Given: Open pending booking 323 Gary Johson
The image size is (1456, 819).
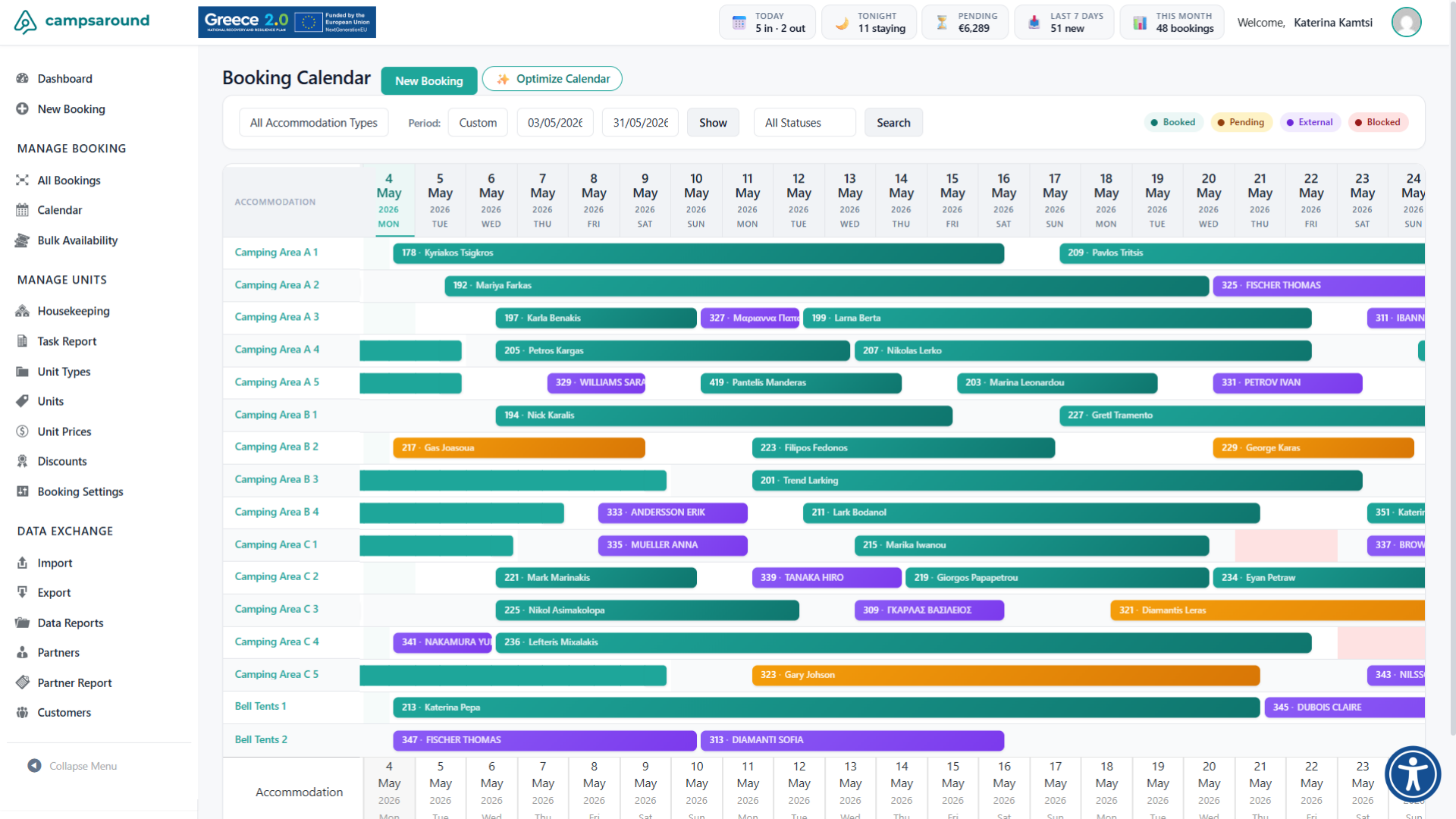Looking at the screenshot, I should coord(1006,675).
